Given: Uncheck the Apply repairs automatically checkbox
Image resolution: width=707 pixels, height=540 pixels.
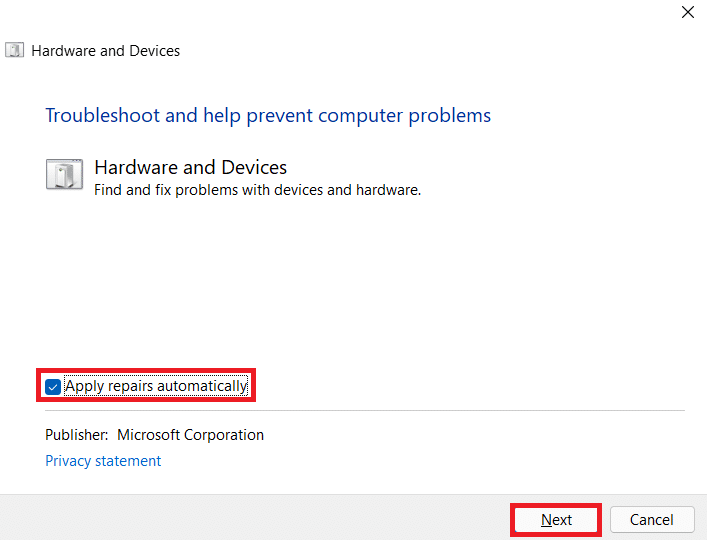Looking at the screenshot, I should tap(53, 386).
